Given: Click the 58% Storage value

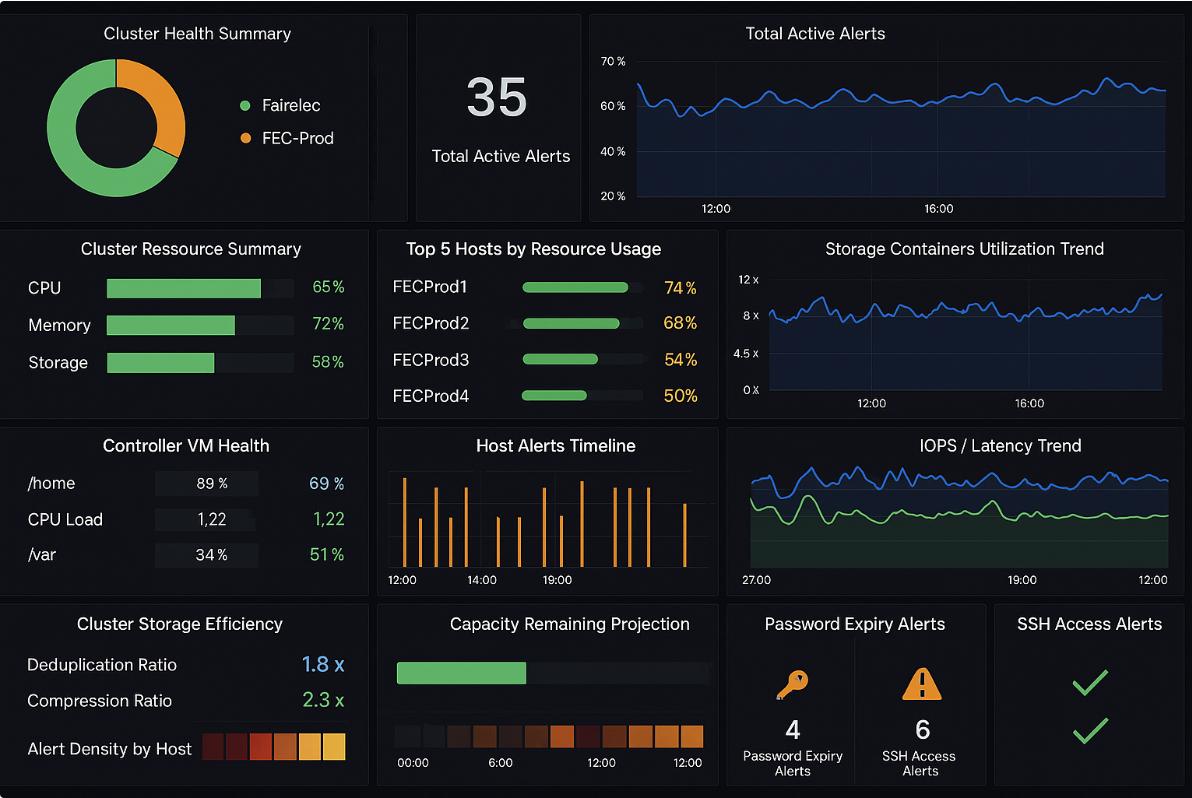Looking at the screenshot, I should coord(328,363).
